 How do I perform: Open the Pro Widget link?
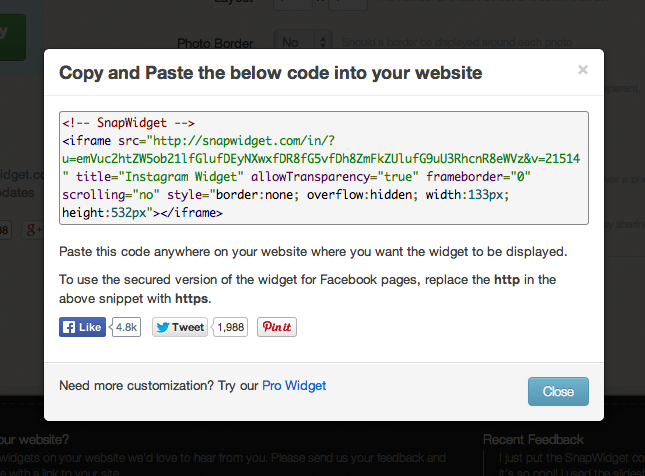pyautogui.click(x=294, y=385)
